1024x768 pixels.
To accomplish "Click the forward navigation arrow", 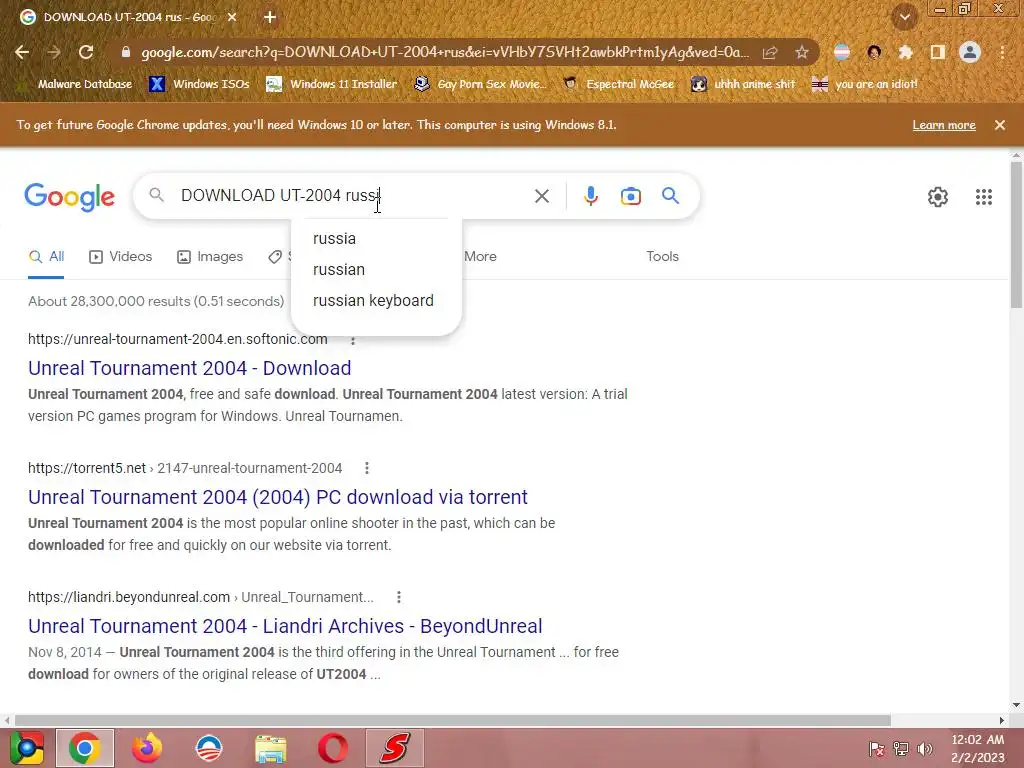I will click(x=54, y=52).
